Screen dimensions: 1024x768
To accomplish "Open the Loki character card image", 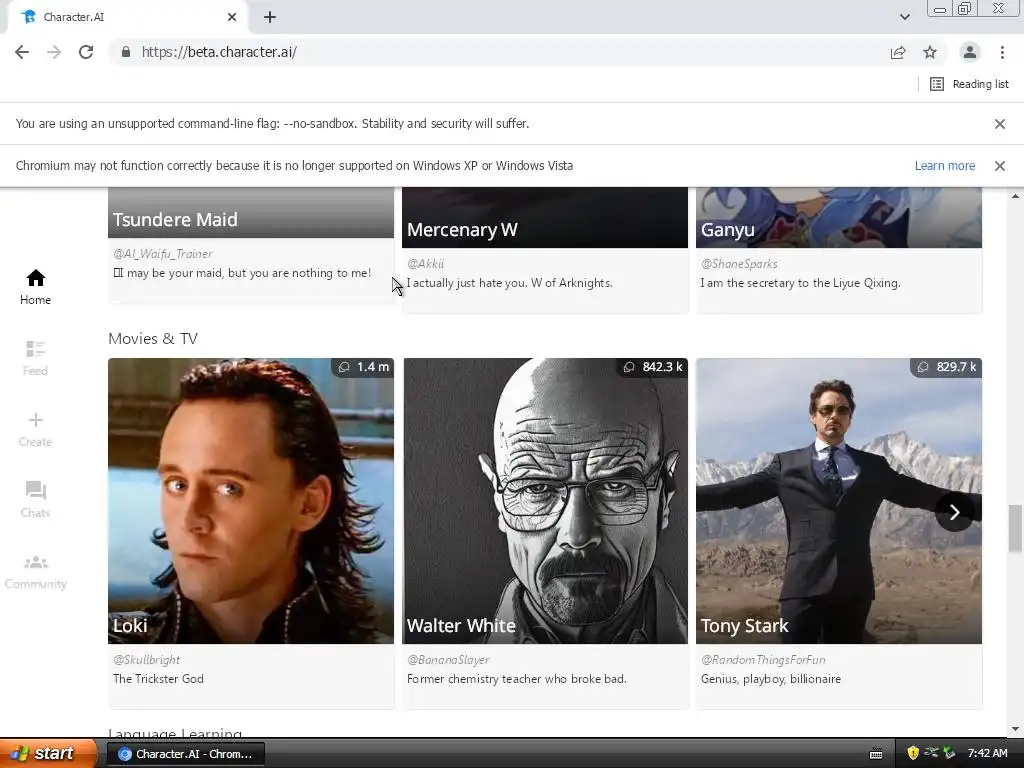I will tap(251, 500).
